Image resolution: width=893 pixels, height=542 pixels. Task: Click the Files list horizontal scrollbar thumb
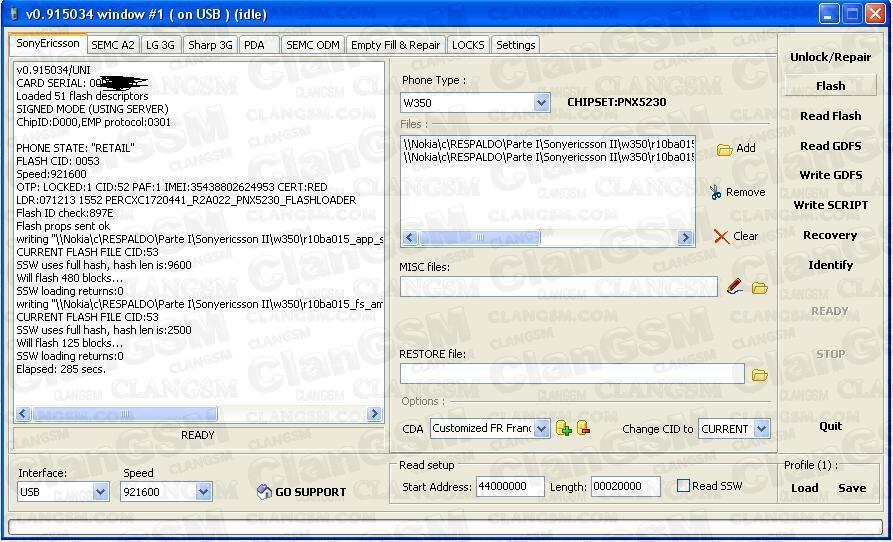[480, 238]
